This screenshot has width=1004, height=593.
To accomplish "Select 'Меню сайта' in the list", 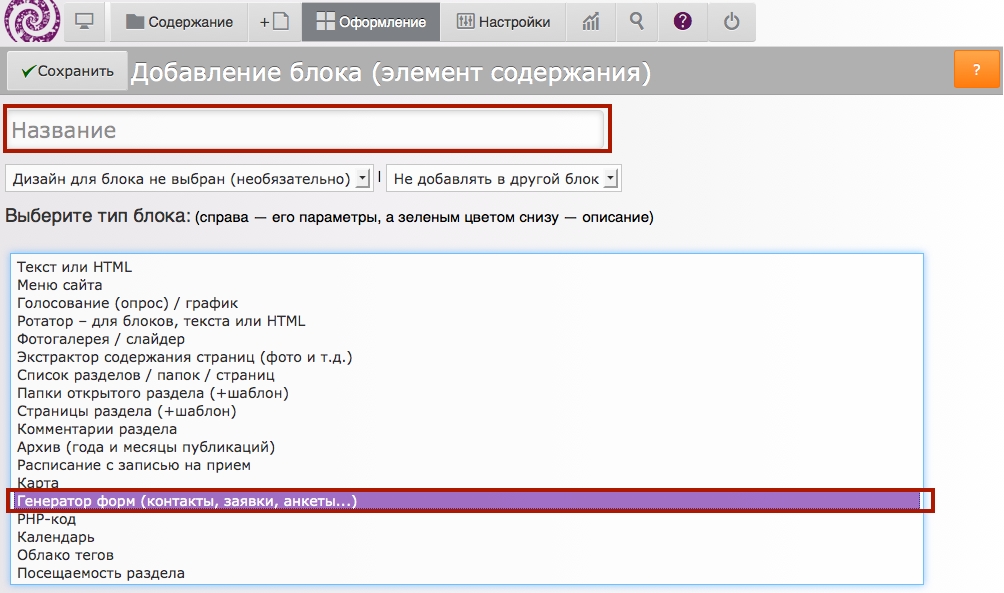I will (60, 285).
